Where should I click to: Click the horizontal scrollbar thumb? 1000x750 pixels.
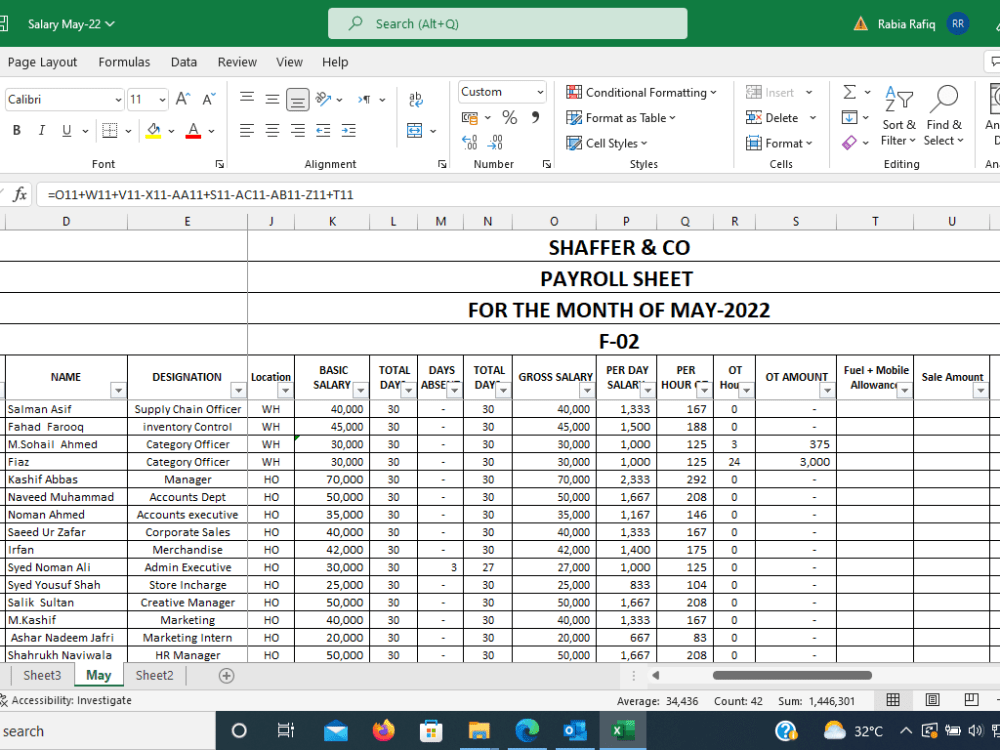pos(792,675)
